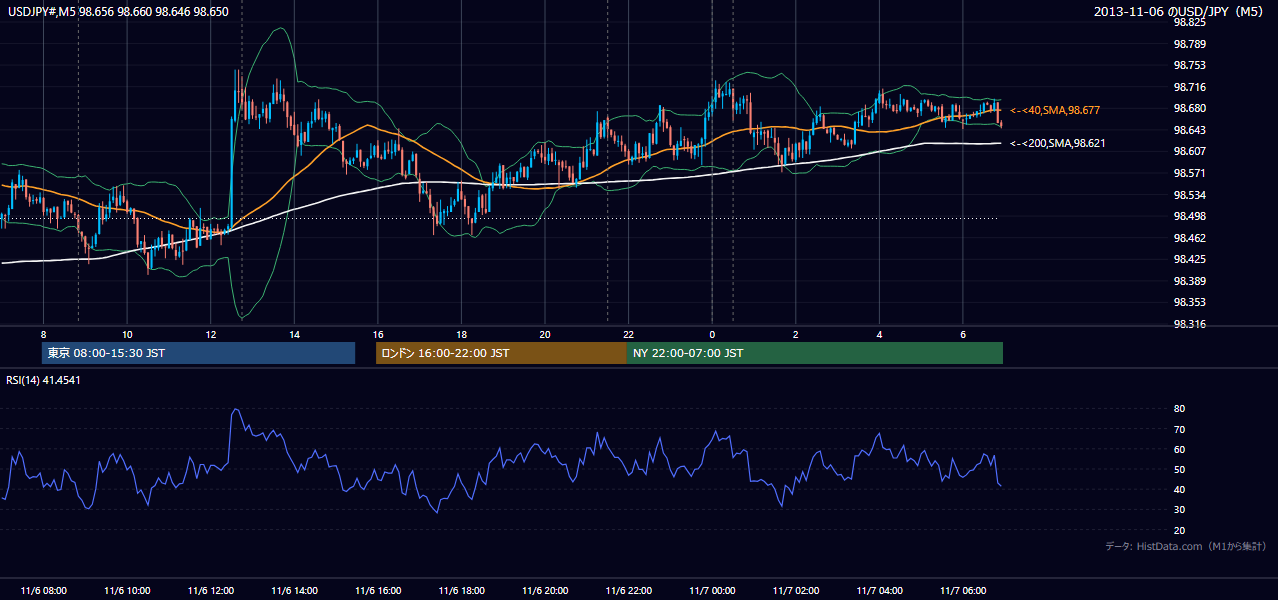Image resolution: width=1278 pixels, height=600 pixels.
Task: Click price axis value 98.643
Action: click(x=1190, y=130)
